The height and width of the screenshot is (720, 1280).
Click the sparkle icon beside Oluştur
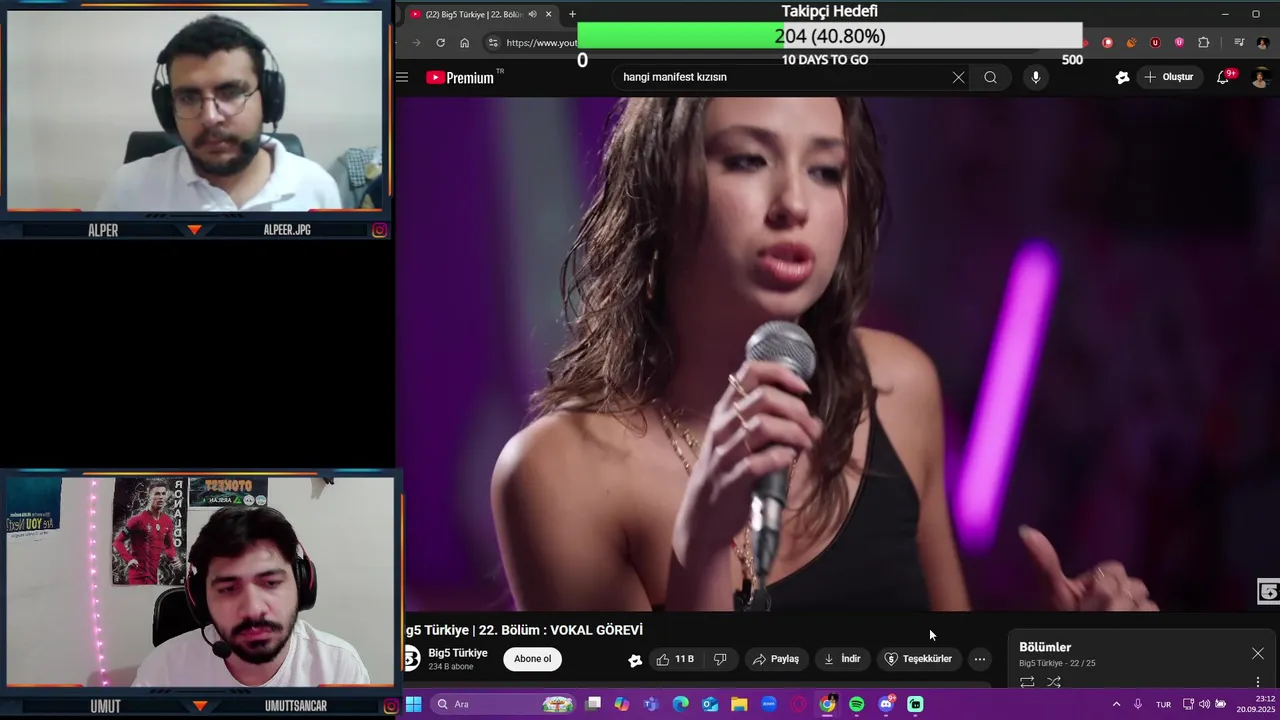[x=1122, y=77]
